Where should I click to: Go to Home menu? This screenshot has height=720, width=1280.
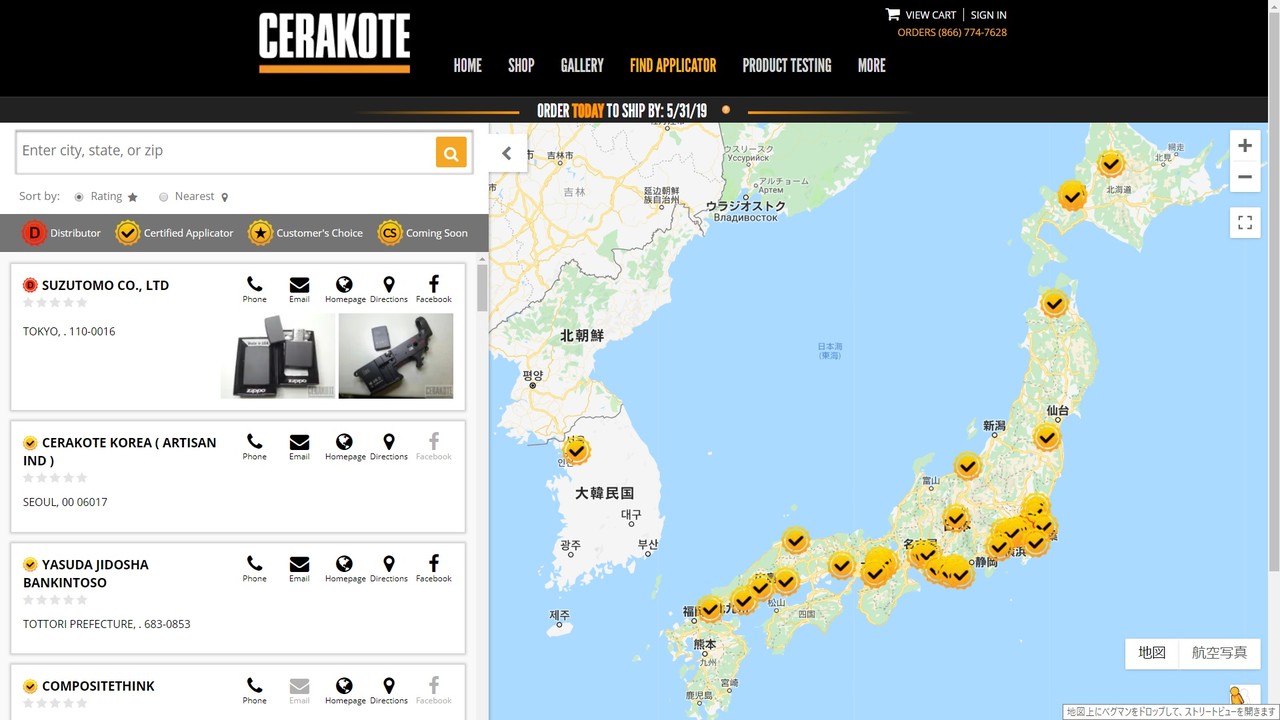467,65
